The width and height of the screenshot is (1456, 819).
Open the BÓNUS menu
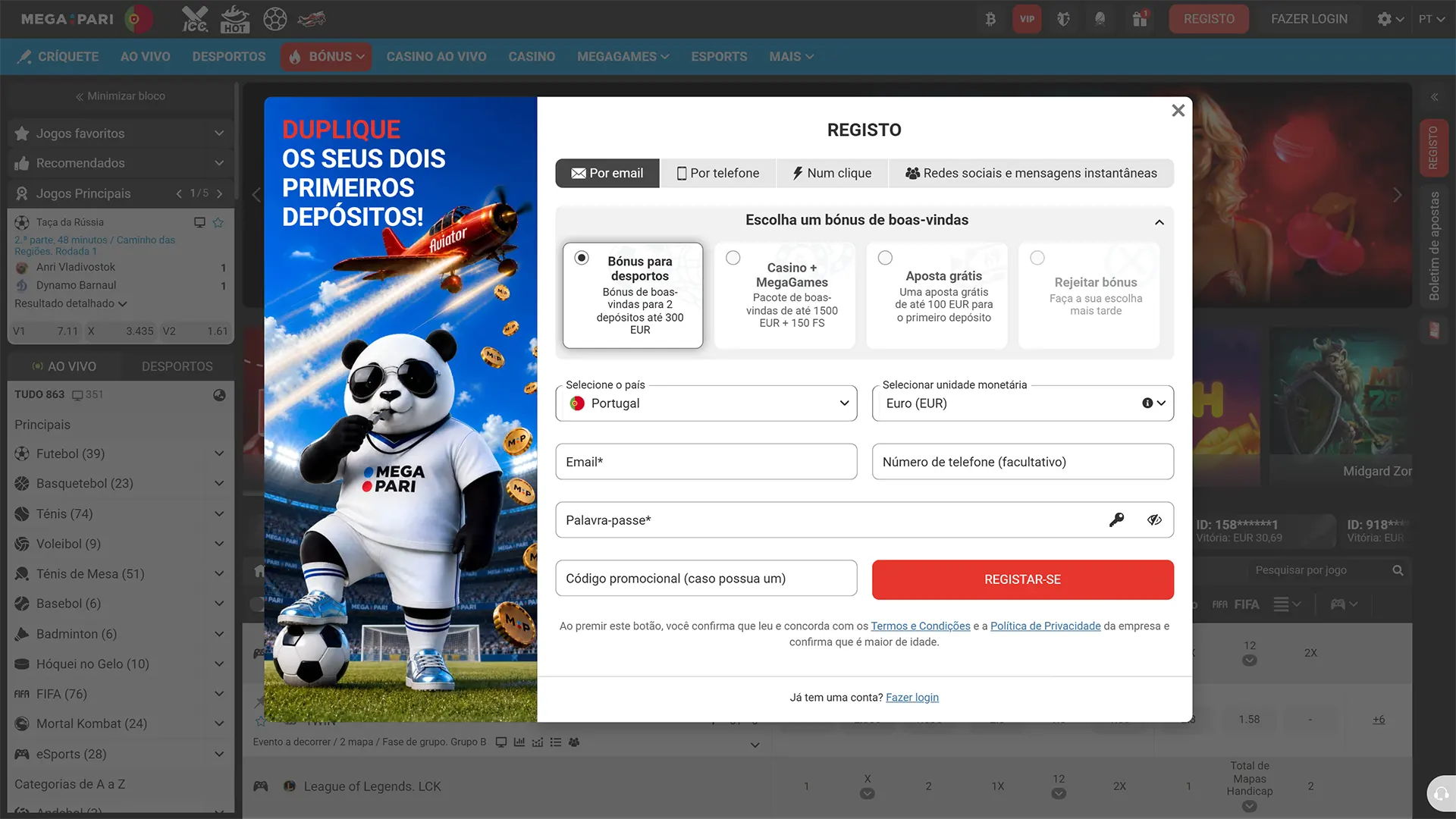point(326,56)
